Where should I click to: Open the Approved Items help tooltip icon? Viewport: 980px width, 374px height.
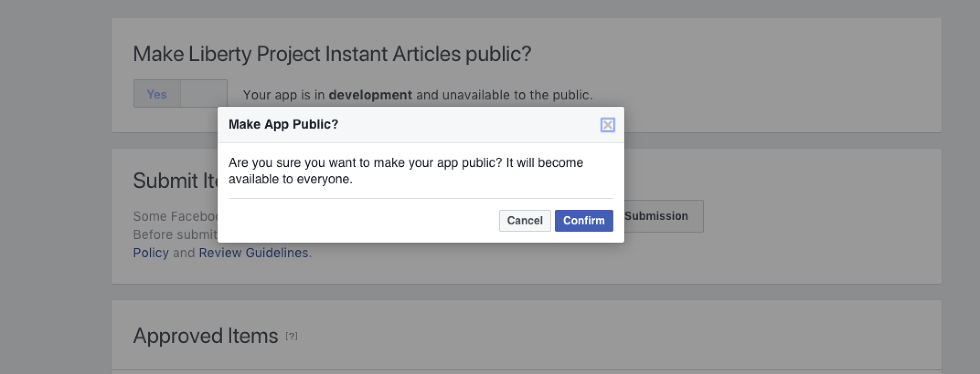pyautogui.click(x=291, y=336)
